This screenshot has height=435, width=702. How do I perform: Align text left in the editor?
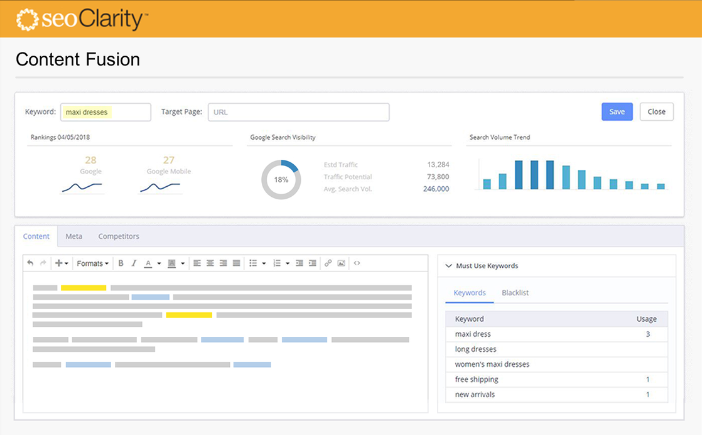[197, 263]
